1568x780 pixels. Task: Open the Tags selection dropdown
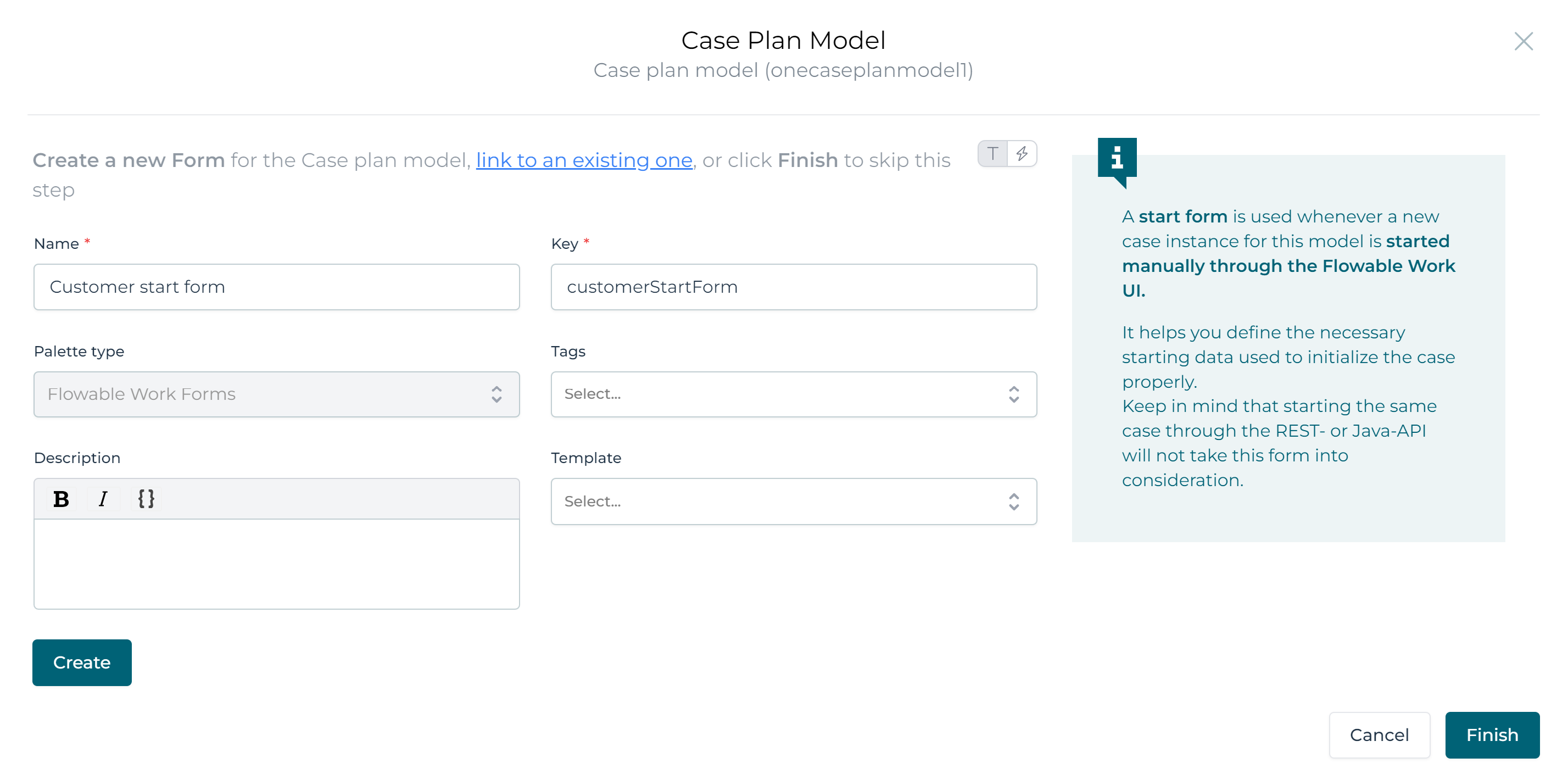791,394
